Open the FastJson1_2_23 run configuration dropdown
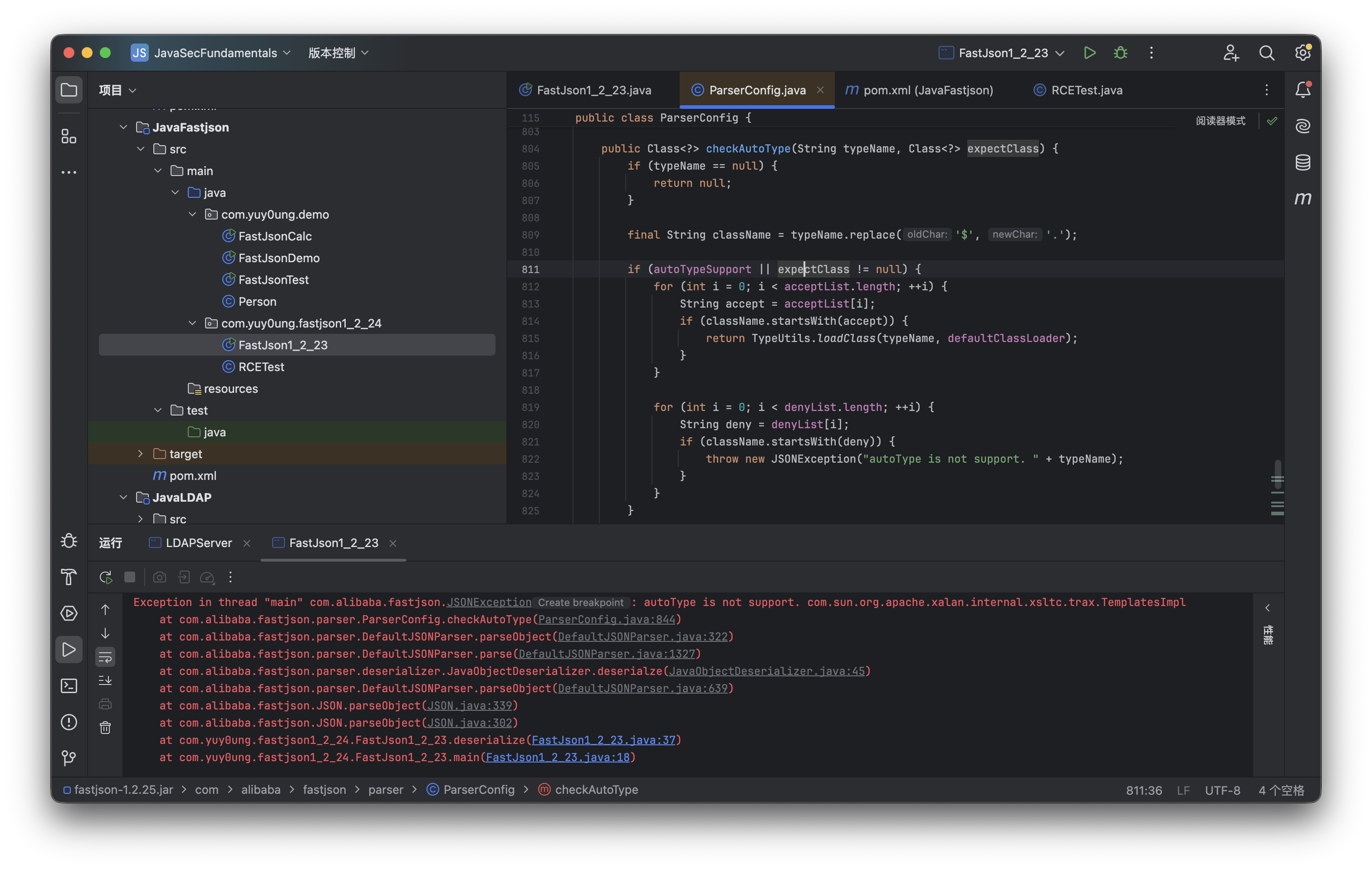This screenshot has height=870, width=1372. pos(1002,53)
